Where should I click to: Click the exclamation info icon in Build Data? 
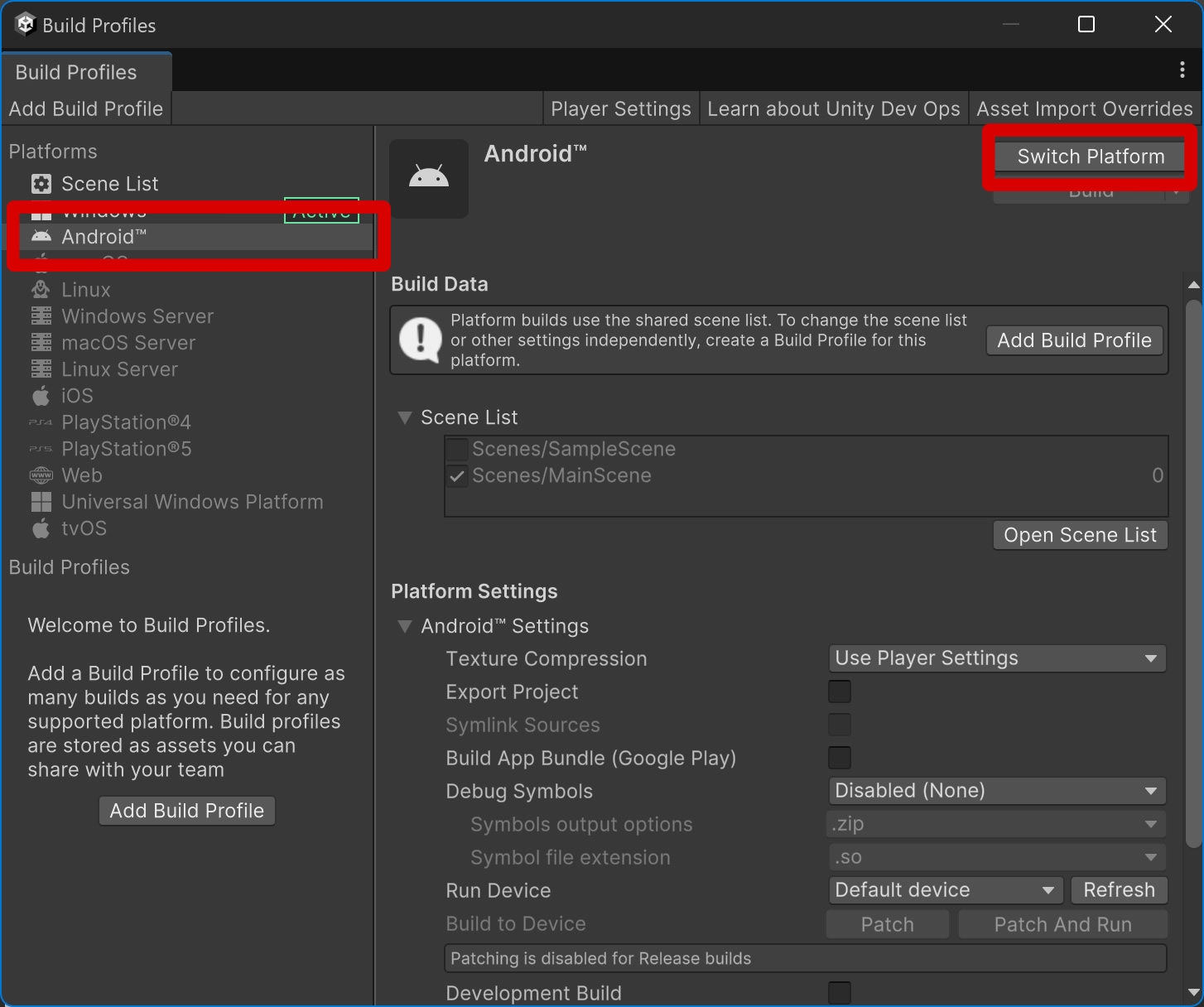pos(420,340)
